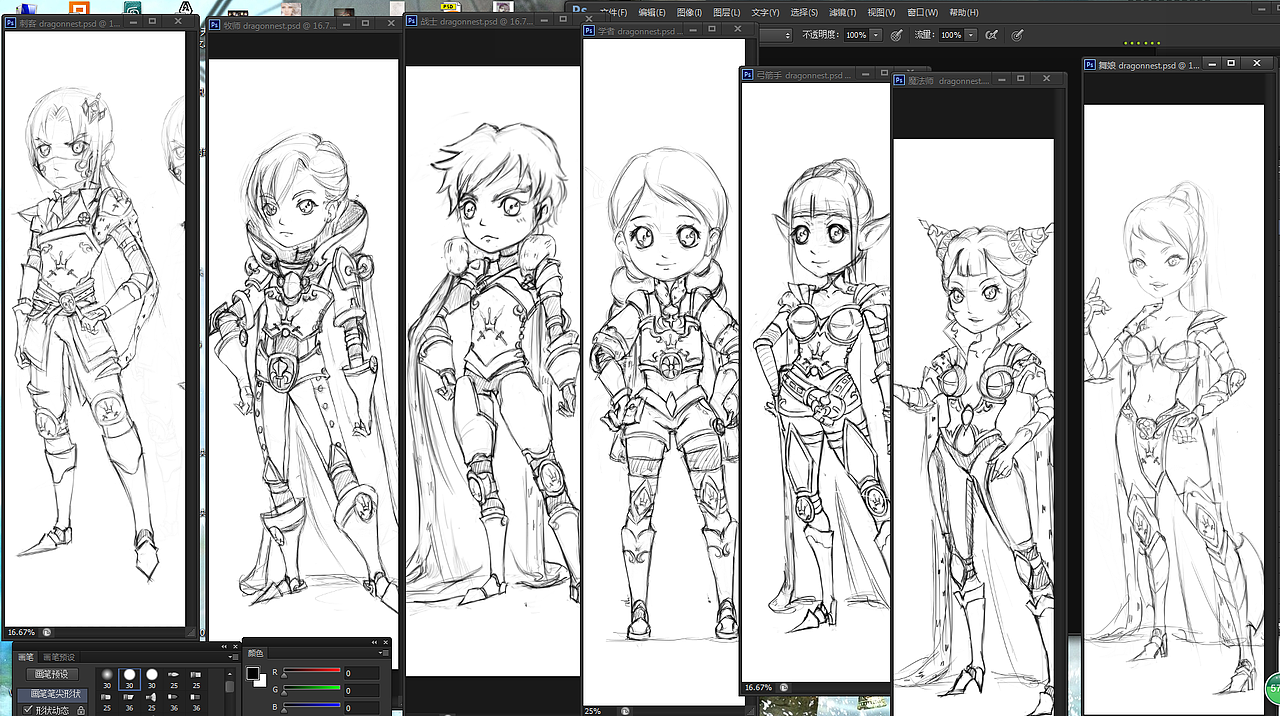
Task: Select the soft round 30 brush tip
Action: 106,679
